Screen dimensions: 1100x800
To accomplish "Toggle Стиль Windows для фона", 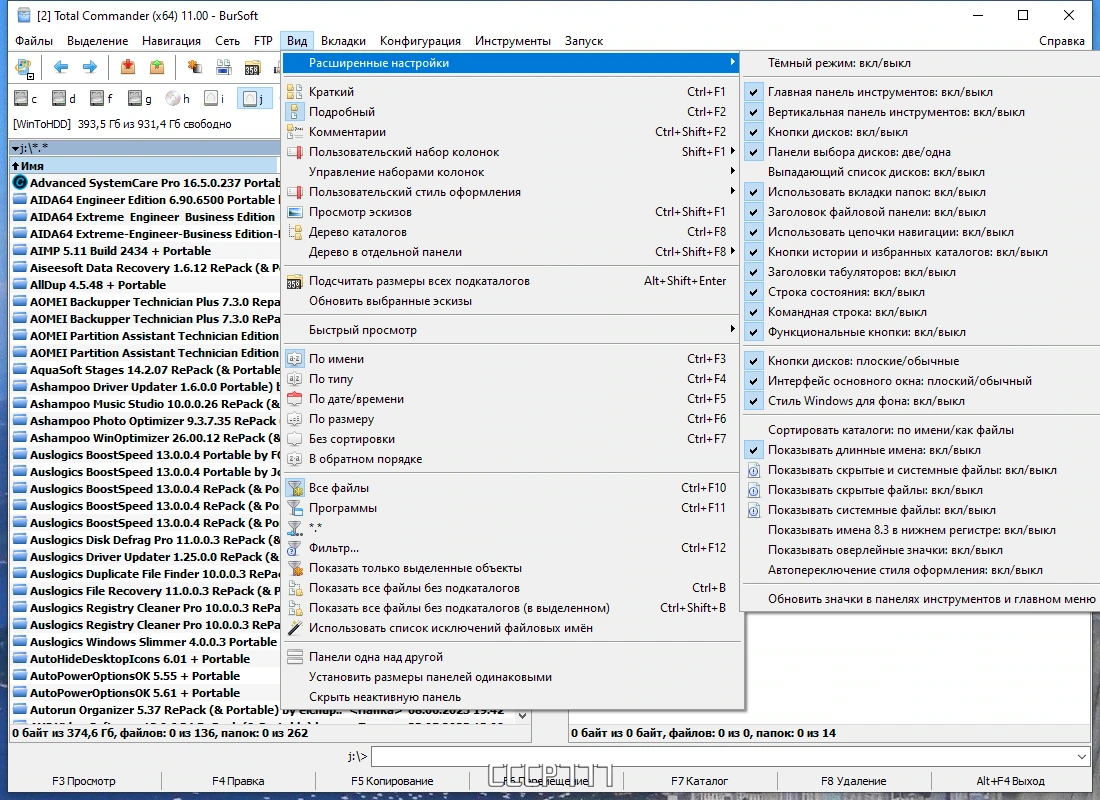I will click(x=921, y=401).
